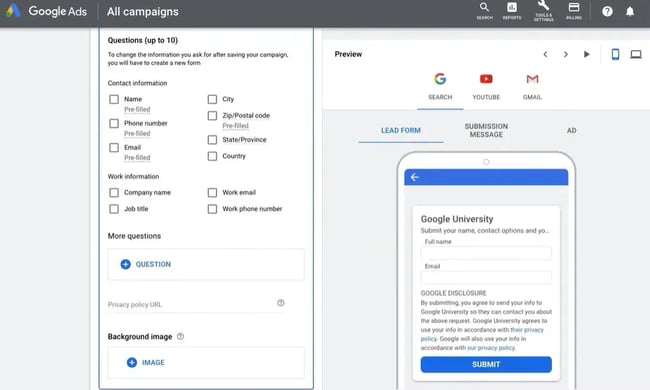
Task: Click Pre-filled under Name
Action: (x=137, y=109)
